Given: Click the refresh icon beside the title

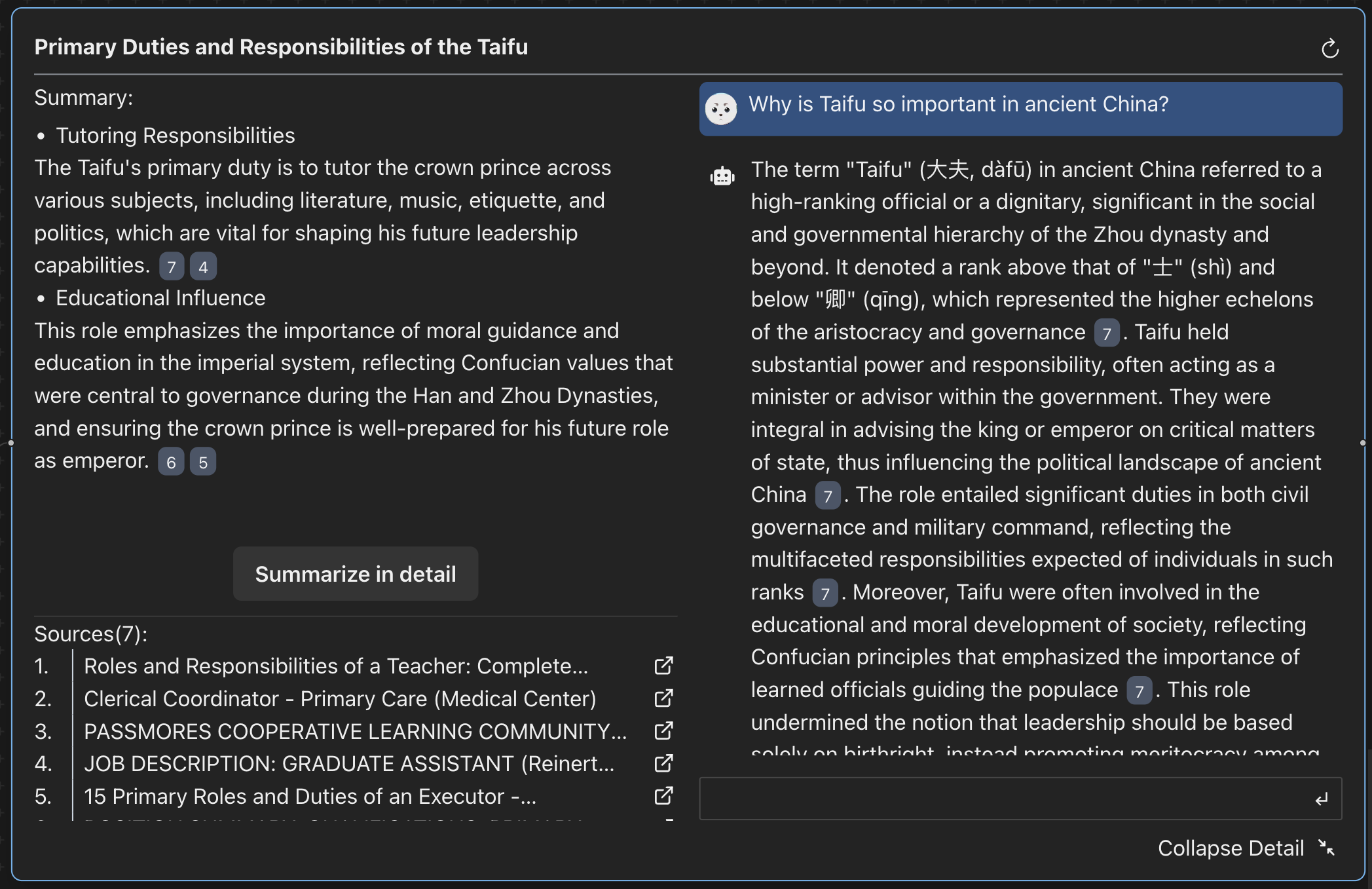Looking at the screenshot, I should click(1329, 48).
